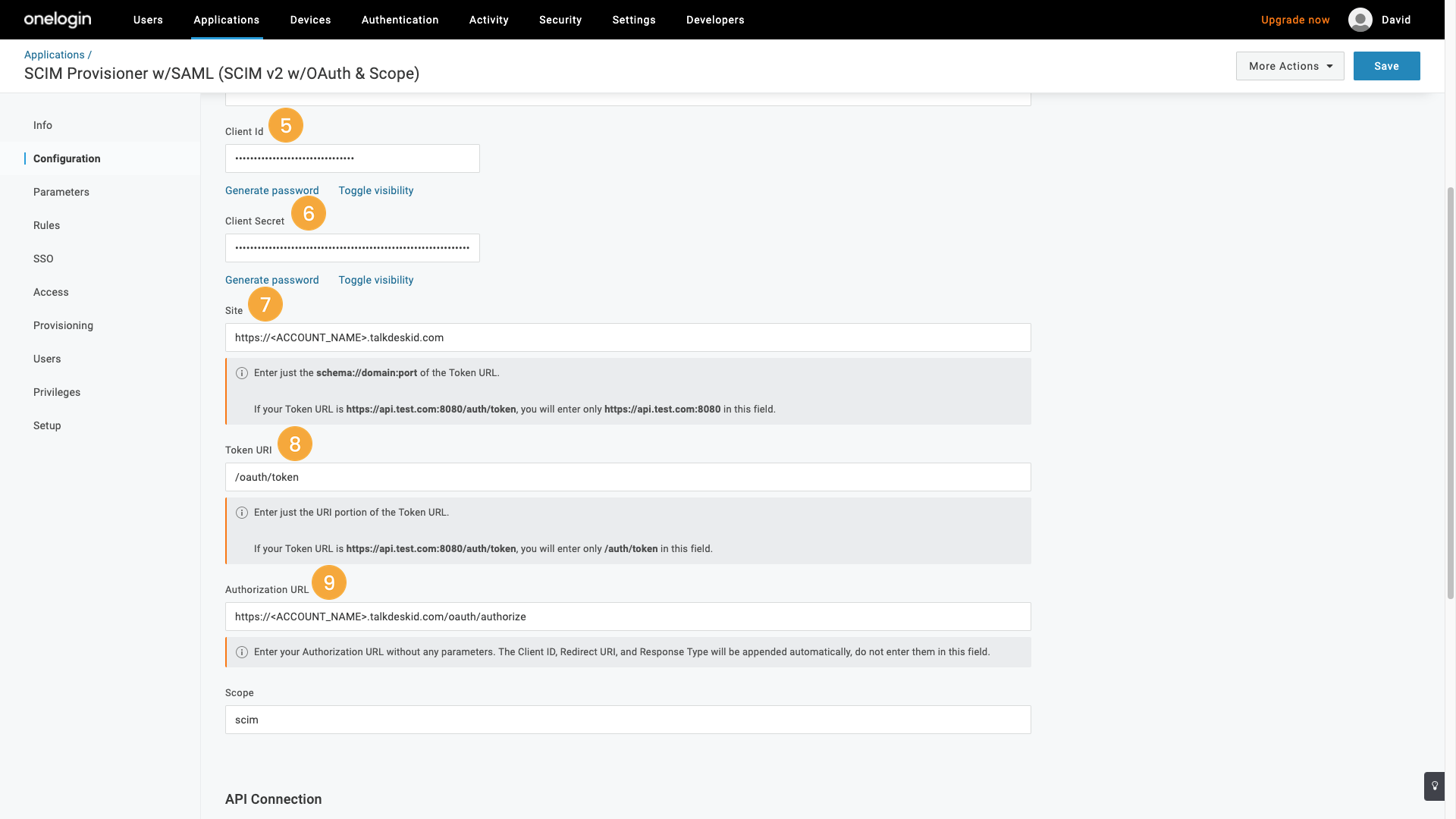
Task: Toggle visibility of the Client Id value
Action: coord(375,190)
